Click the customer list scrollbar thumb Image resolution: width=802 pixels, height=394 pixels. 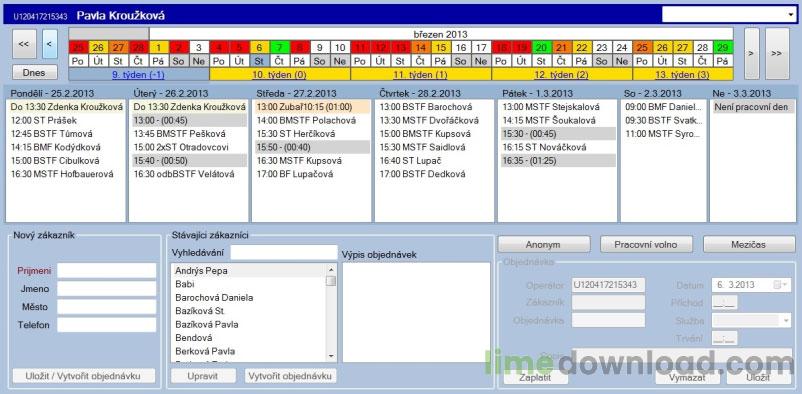tap(331, 281)
